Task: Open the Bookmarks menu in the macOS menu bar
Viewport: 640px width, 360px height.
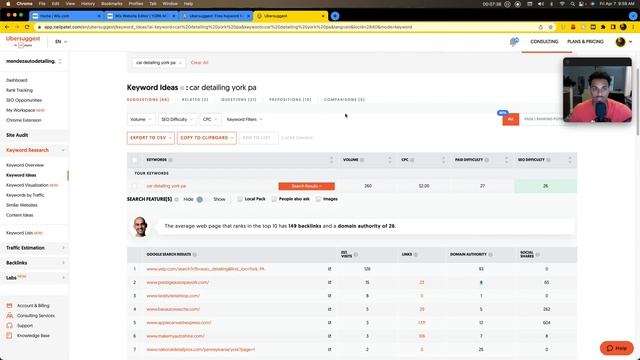Action: coord(111,4)
